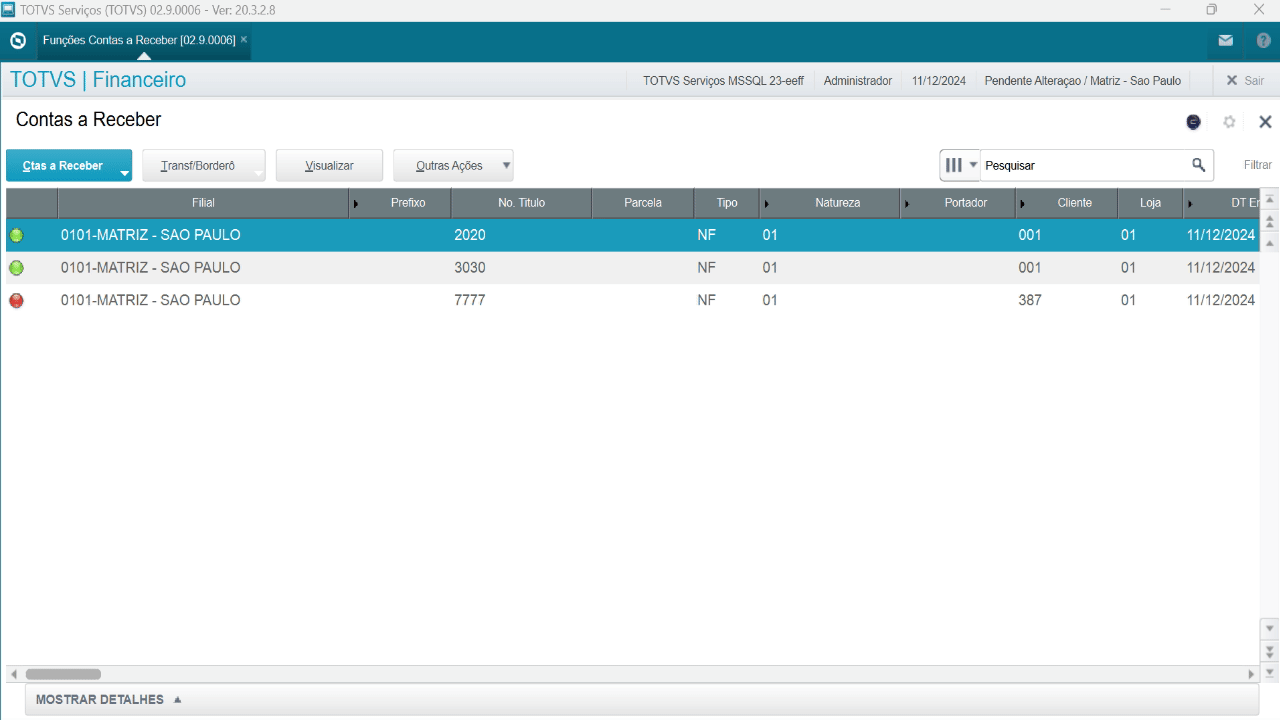Expand the Mostrar Detalhes panel
1280x720 pixels.
pyautogui.click(x=109, y=700)
